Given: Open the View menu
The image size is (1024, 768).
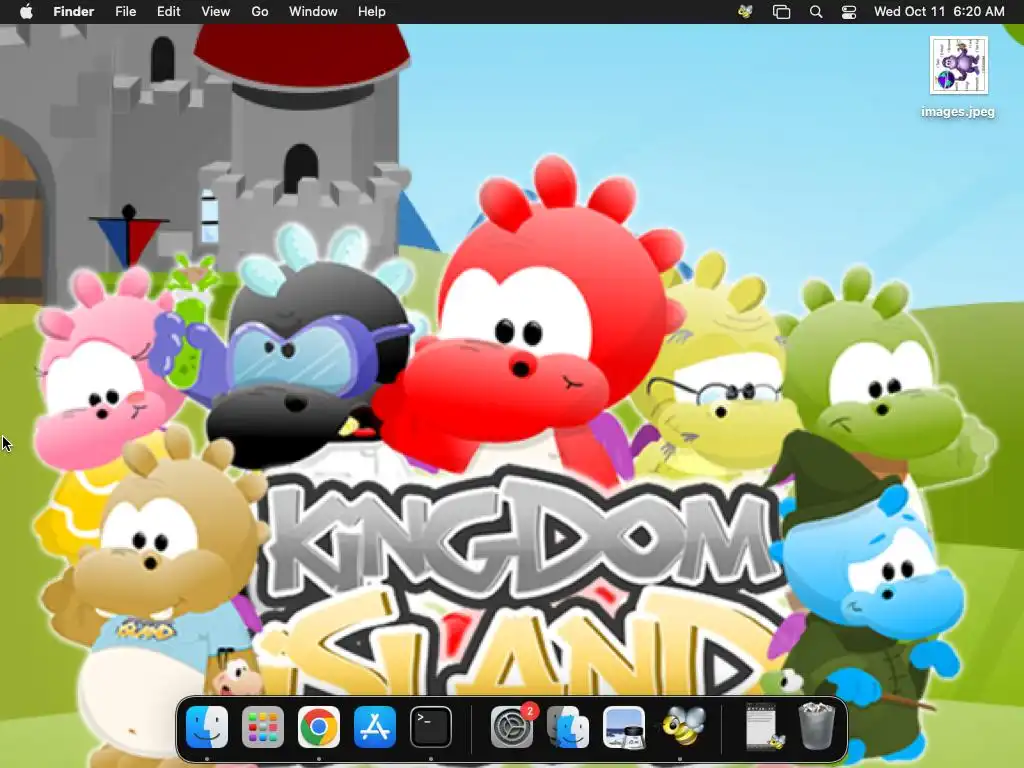Looking at the screenshot, I should pos(216,12).
